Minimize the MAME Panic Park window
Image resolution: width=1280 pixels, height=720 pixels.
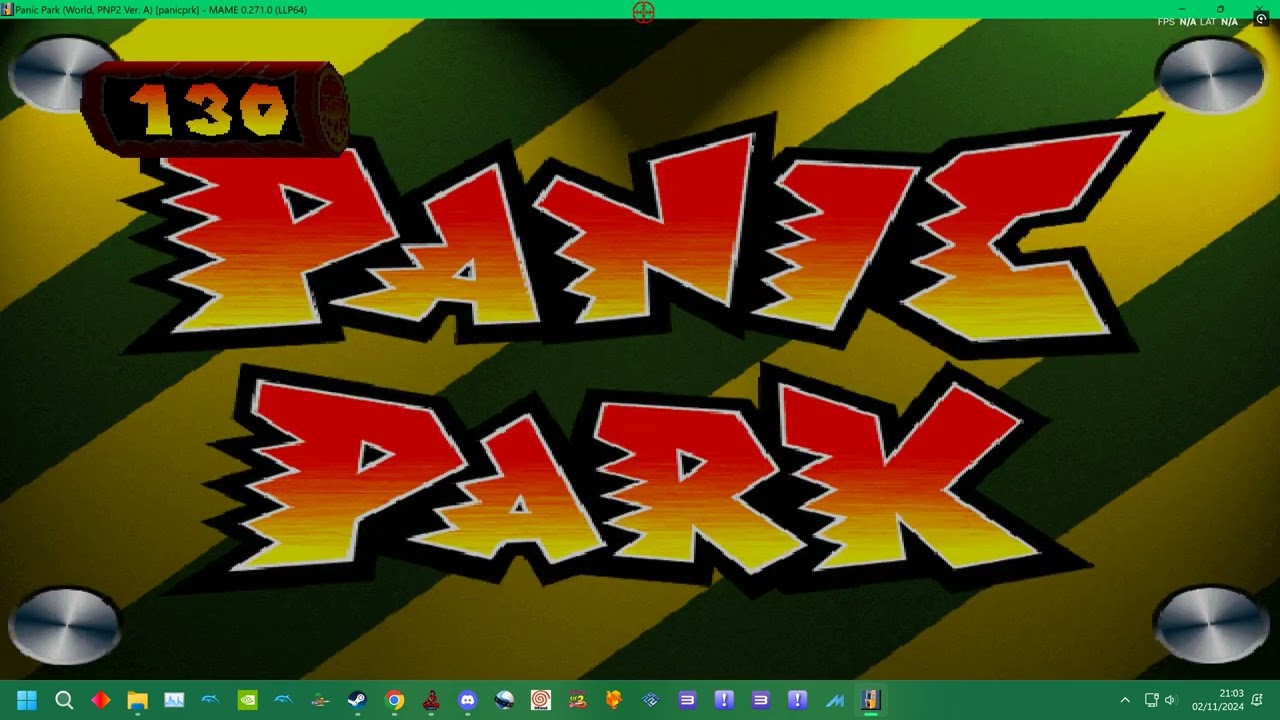(1182, 8)
